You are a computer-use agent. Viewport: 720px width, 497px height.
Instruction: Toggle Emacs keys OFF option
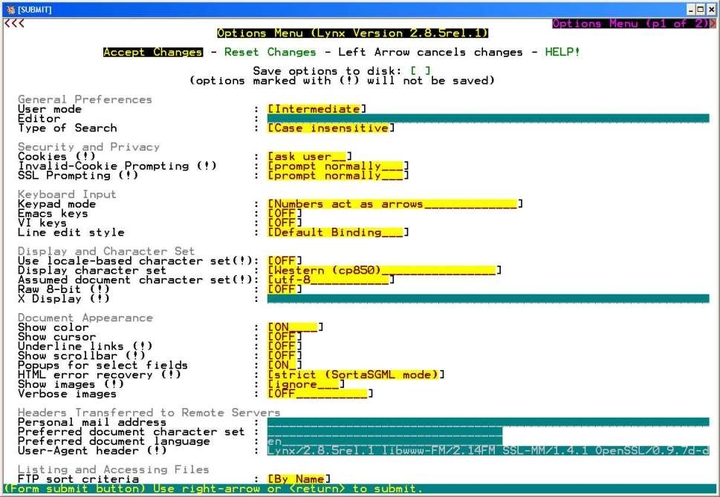click(285, 214)
